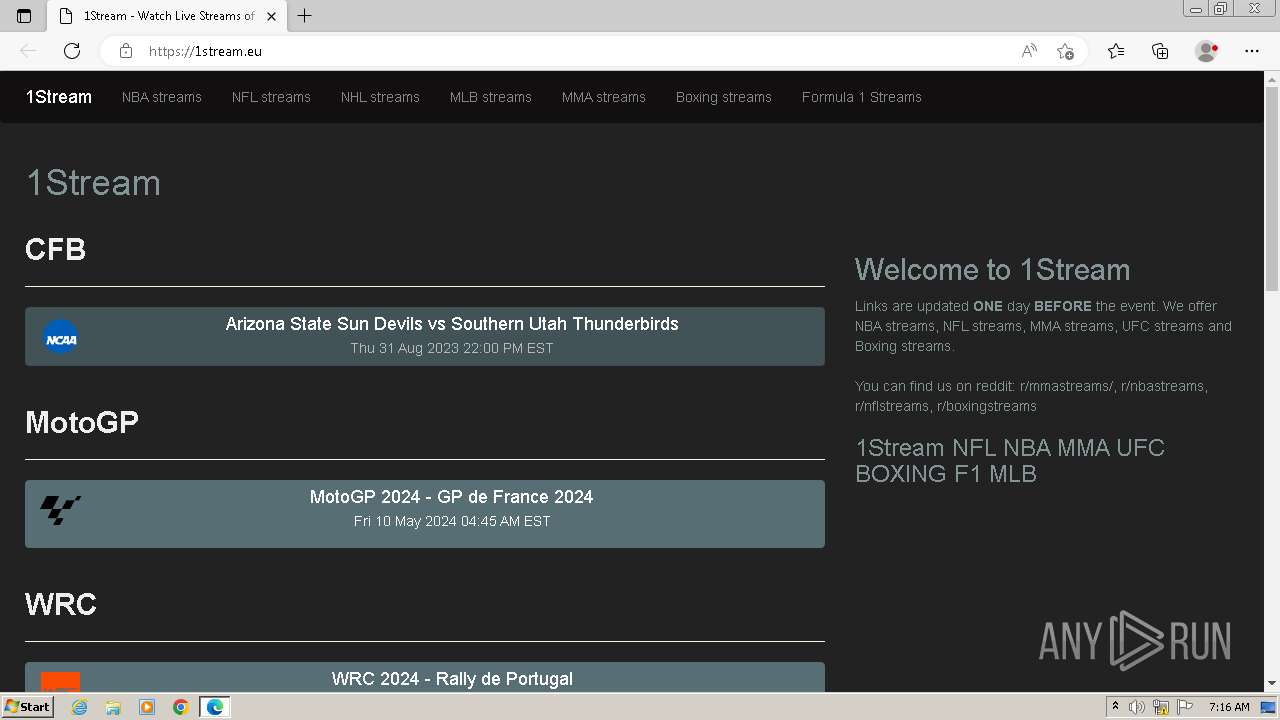The image size is (1280, 720).
Task: Open Arizona State vs Southern Utah stream
Action: pos(425,336)
